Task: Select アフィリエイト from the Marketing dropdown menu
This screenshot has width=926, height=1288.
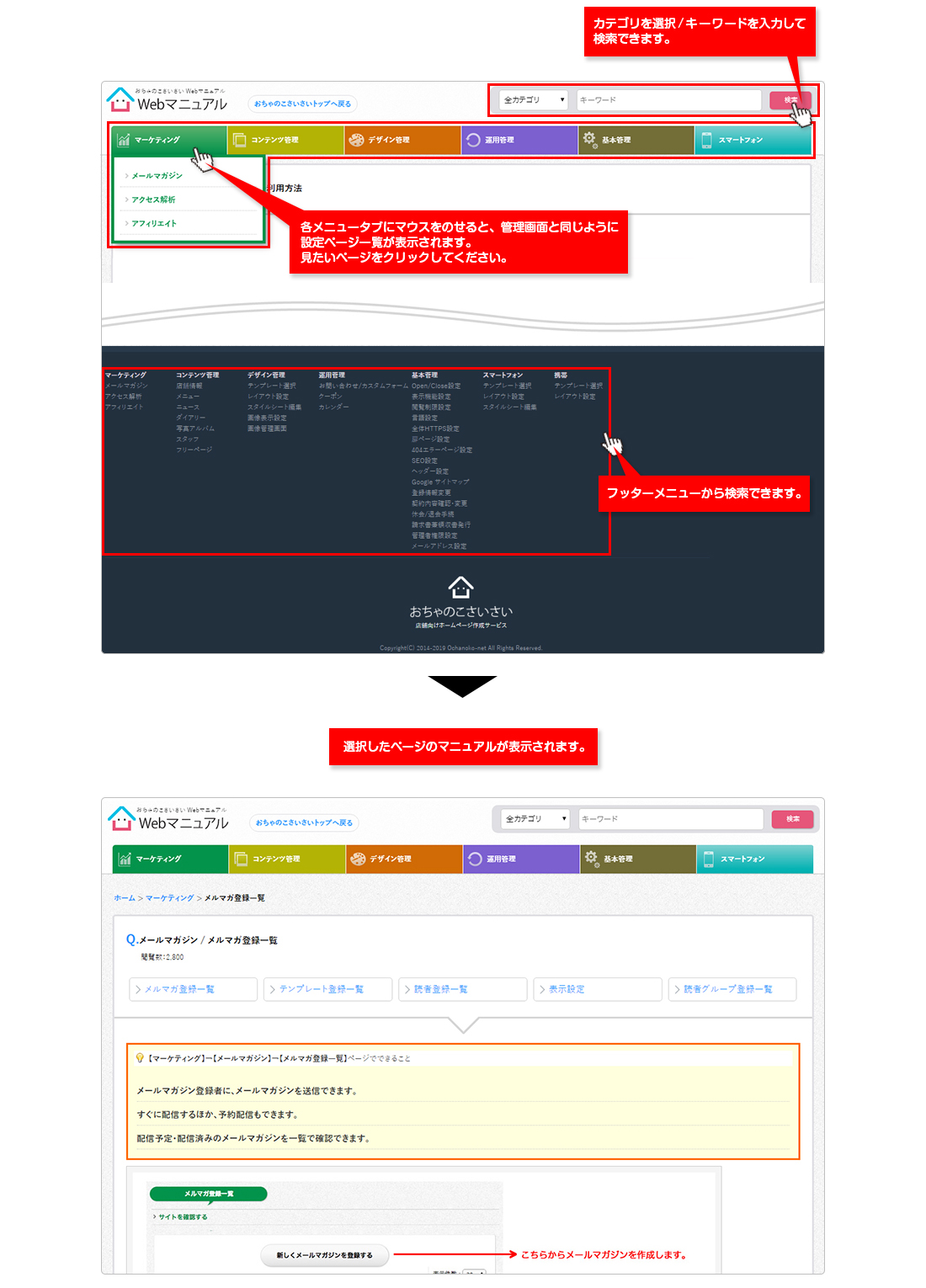Action: [x=154, y=223]
